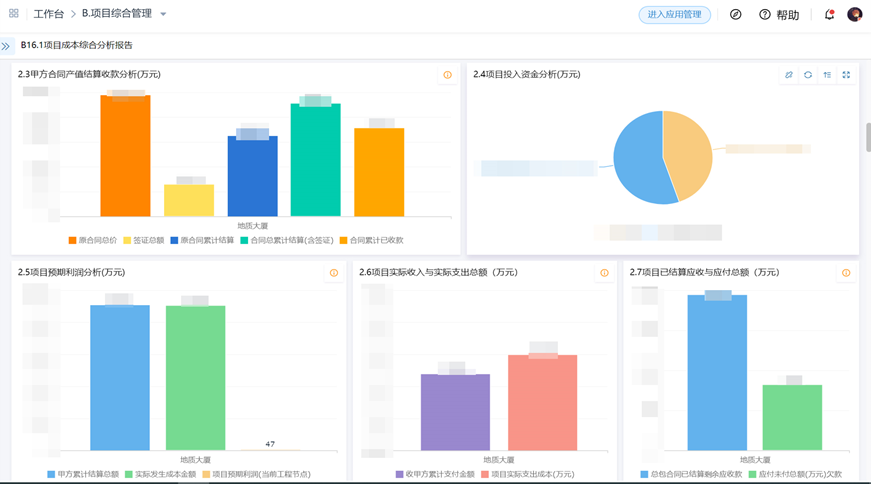
Task: Click info icon on chart 2.3
Action: pyautogui.click(x=447, y=75)
